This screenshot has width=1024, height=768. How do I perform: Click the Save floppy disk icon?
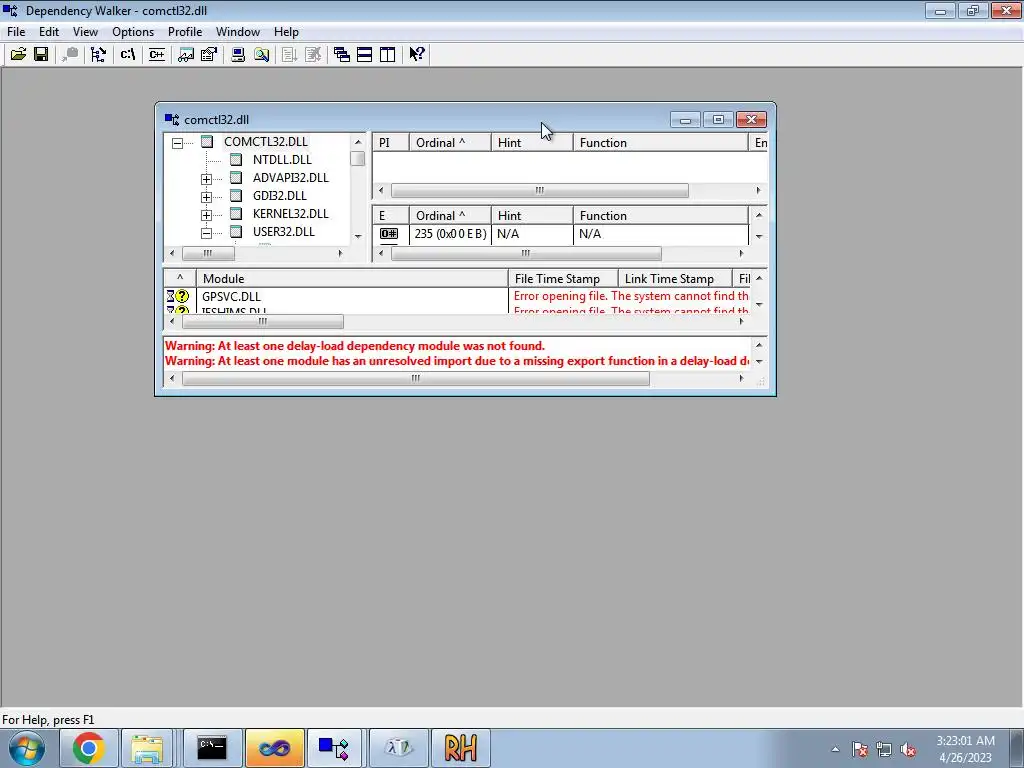coord(41,54)
